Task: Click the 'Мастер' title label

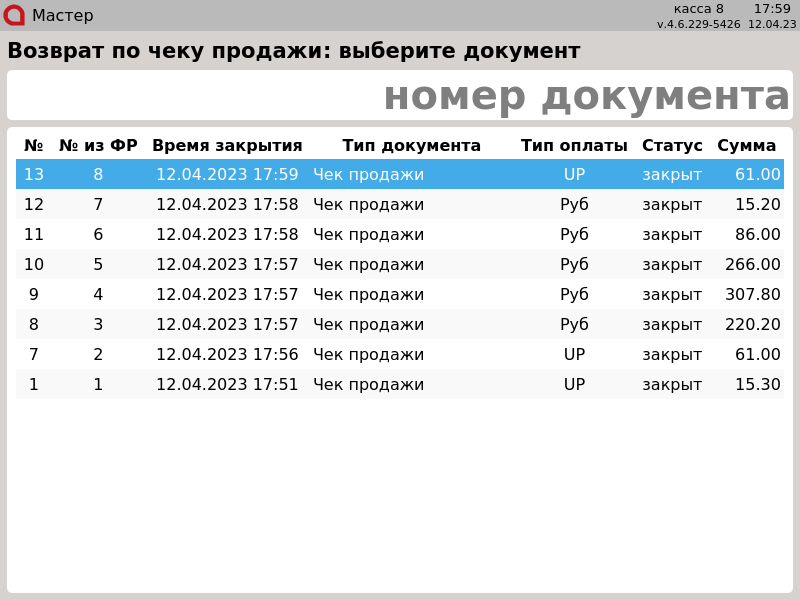Action: (62, 16)
